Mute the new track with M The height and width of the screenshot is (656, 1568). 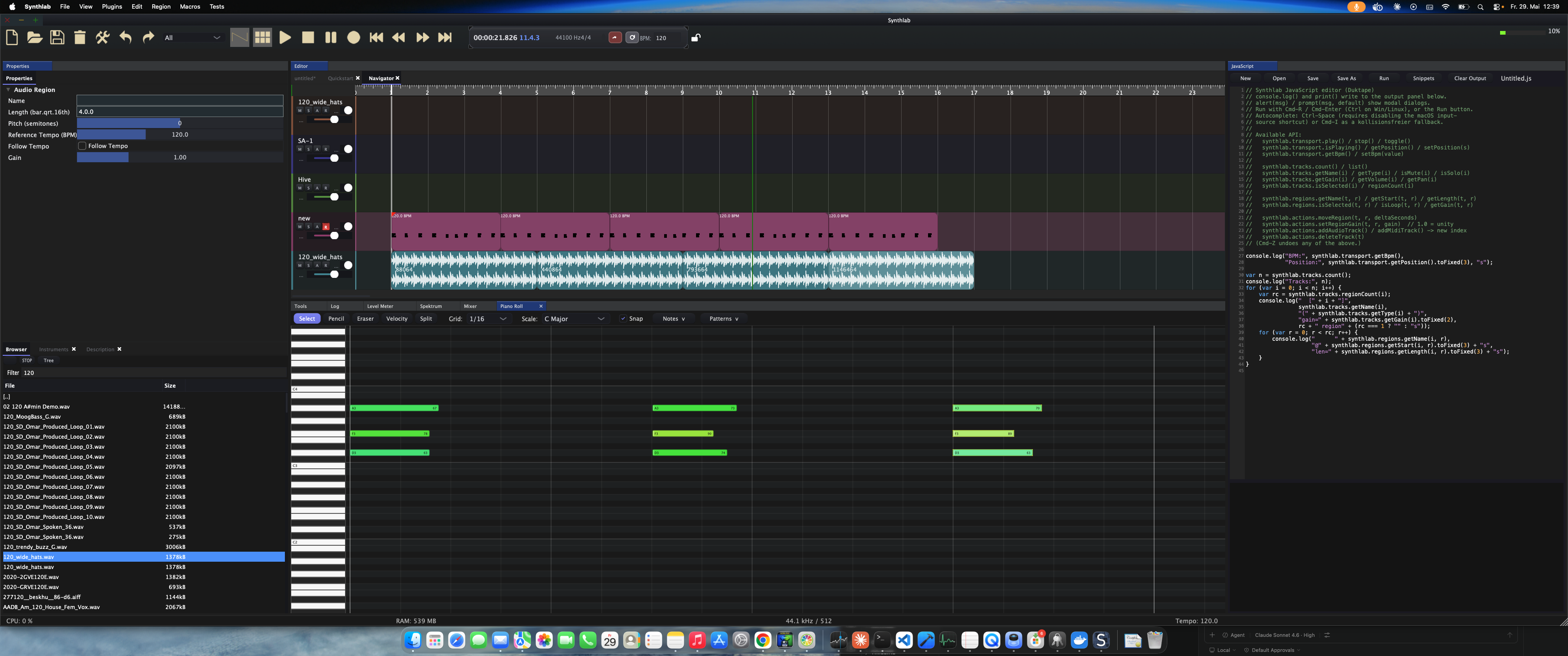299,226
